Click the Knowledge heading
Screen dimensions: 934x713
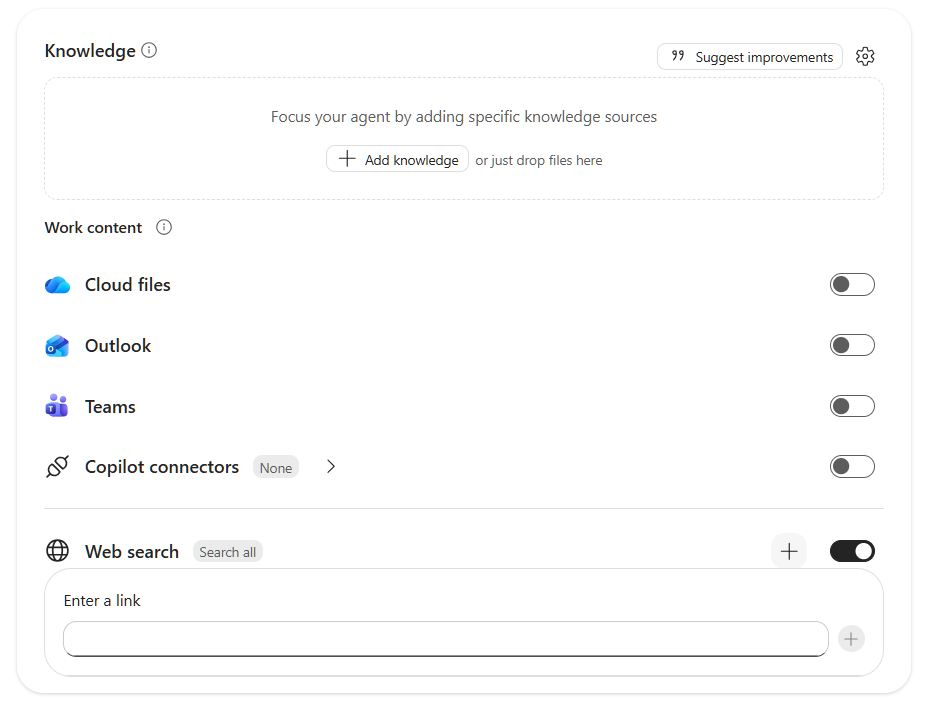[x=90, y=51]
